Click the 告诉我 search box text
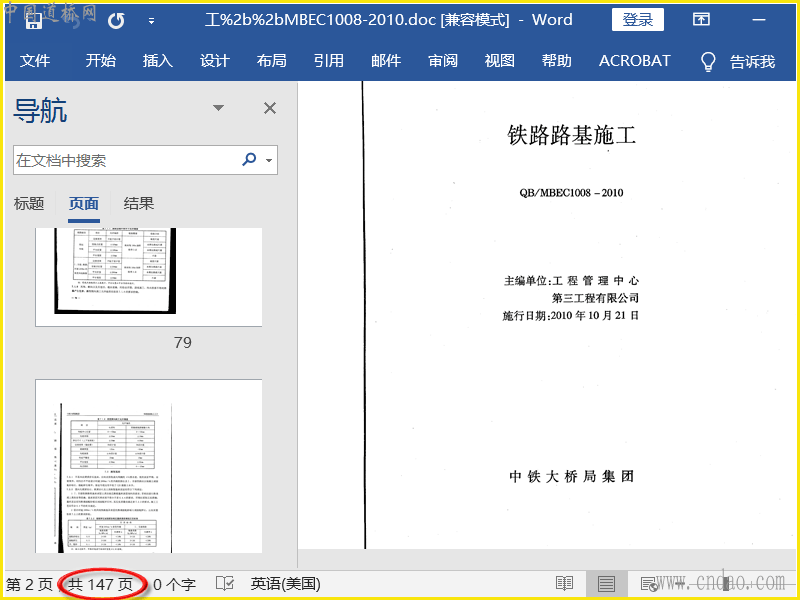Screen dimensions: 800x600 [x=753, y=62]
